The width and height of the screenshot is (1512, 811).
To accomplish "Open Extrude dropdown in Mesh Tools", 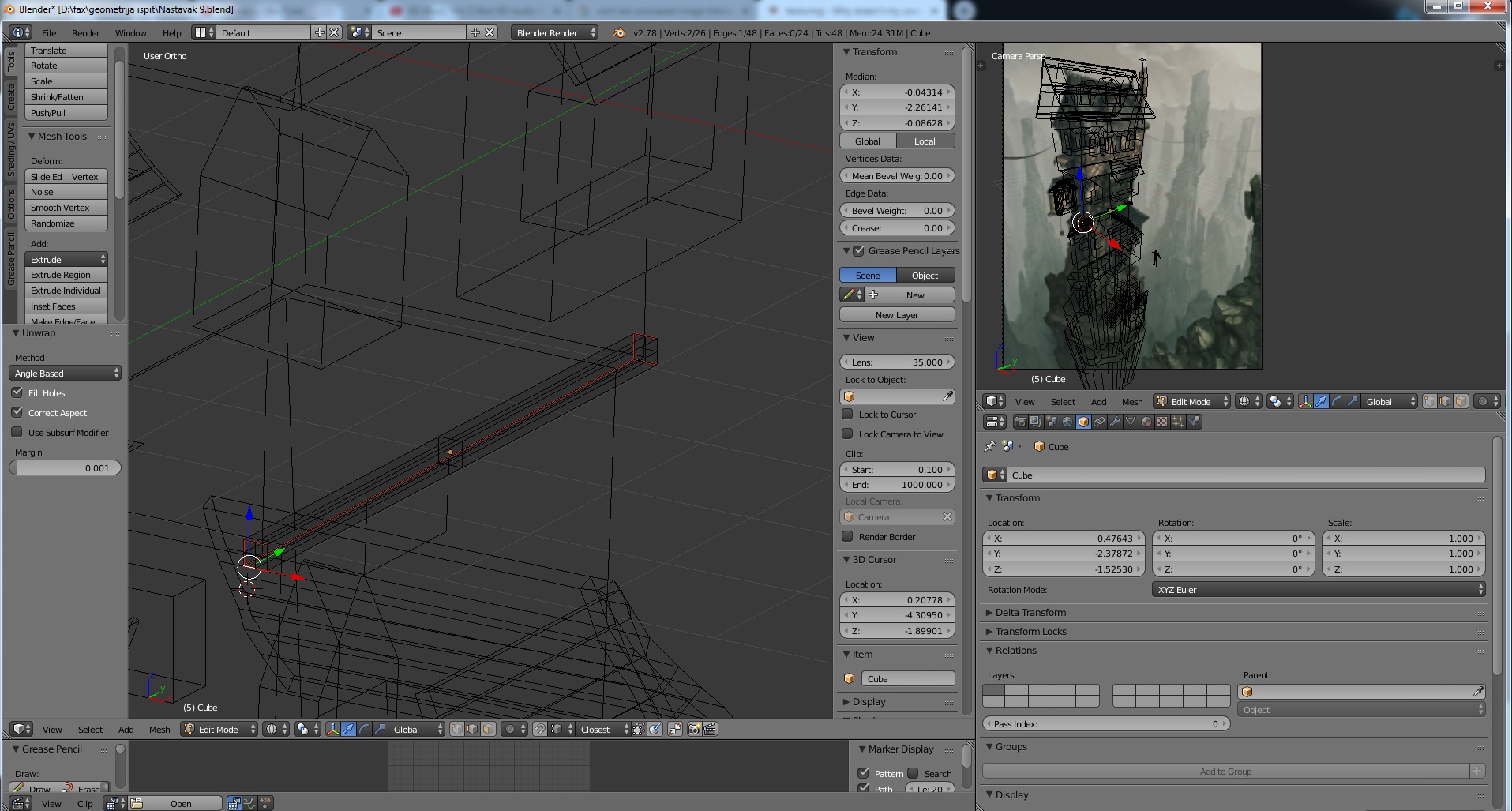I will coord(66,259).
